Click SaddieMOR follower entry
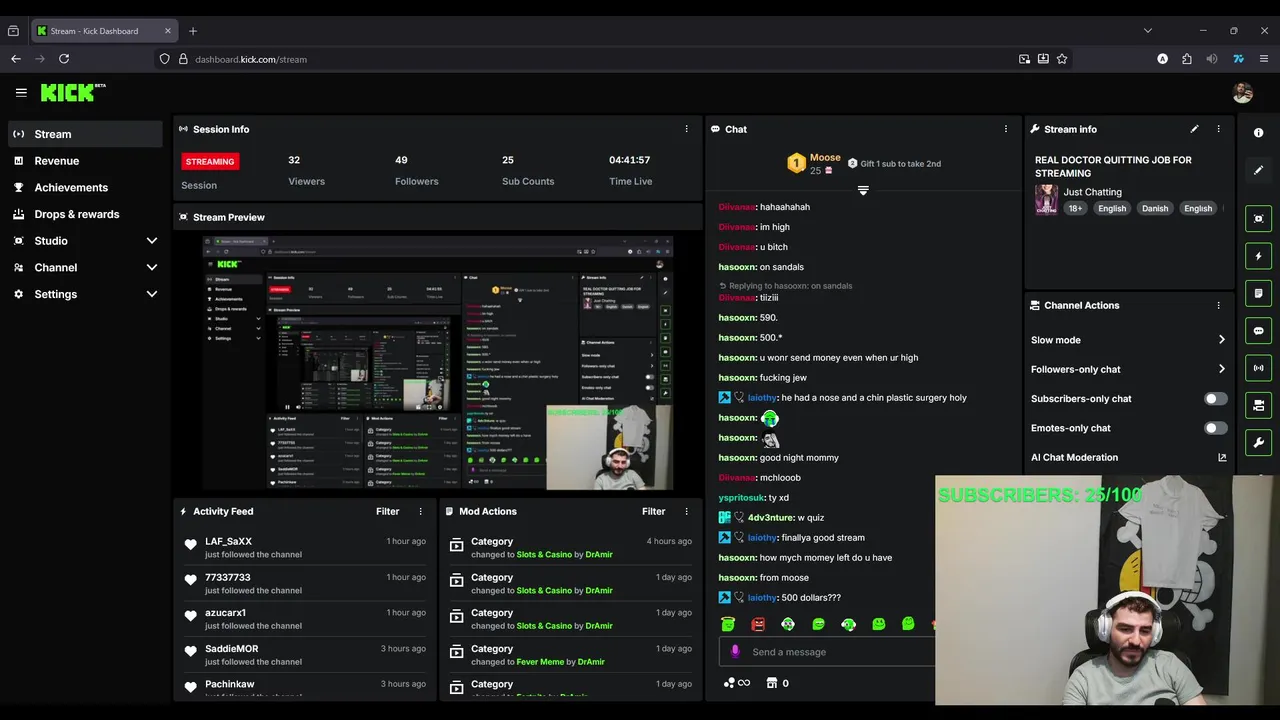1280x720 pixels. pyautogui.click(x=231, y=649)
